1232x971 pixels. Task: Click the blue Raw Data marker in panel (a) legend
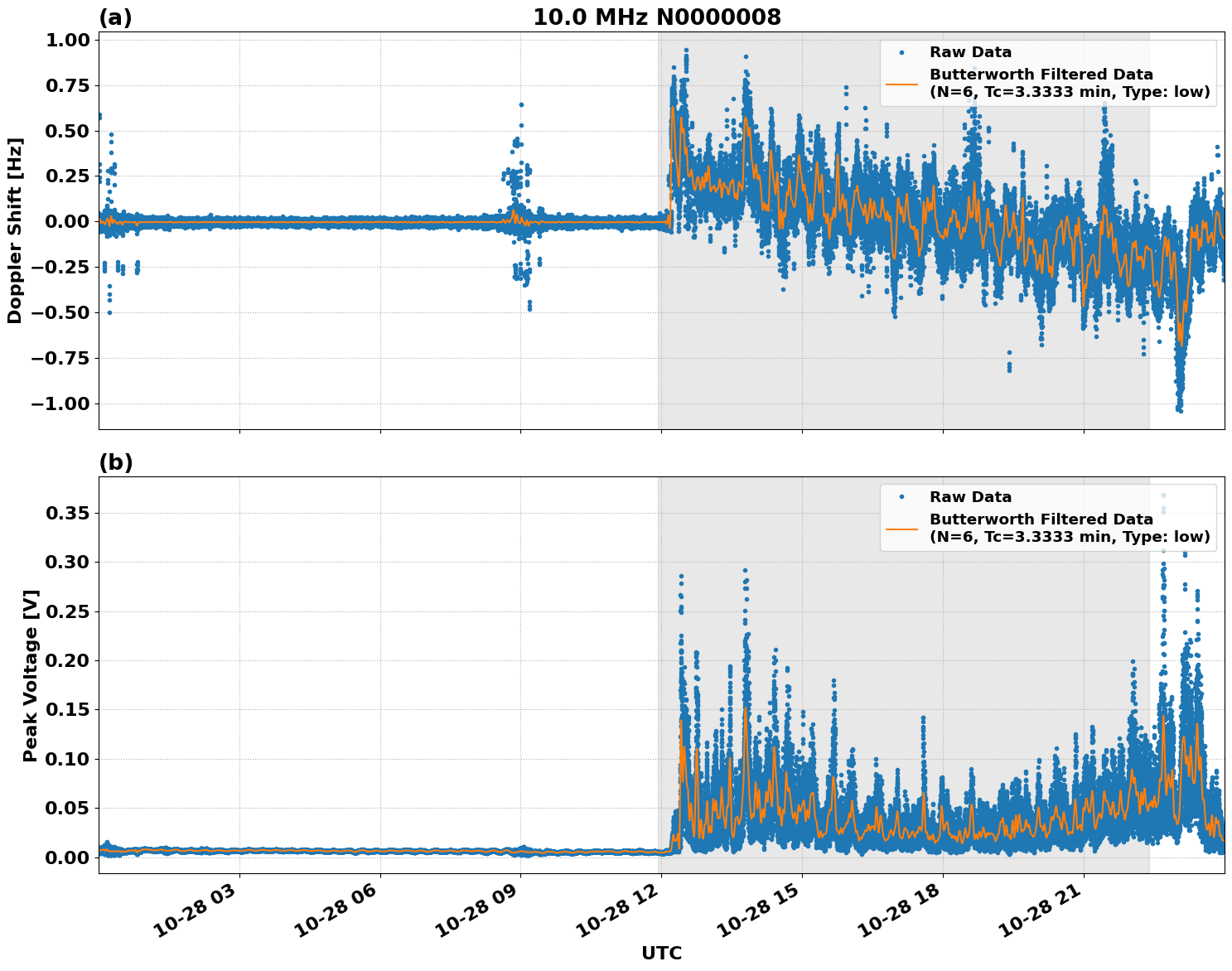901,52
